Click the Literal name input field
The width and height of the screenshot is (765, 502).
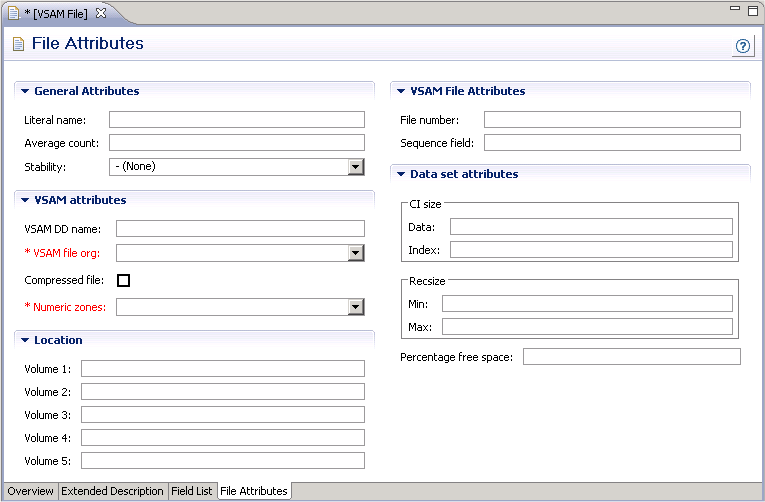tap(237, 120)
